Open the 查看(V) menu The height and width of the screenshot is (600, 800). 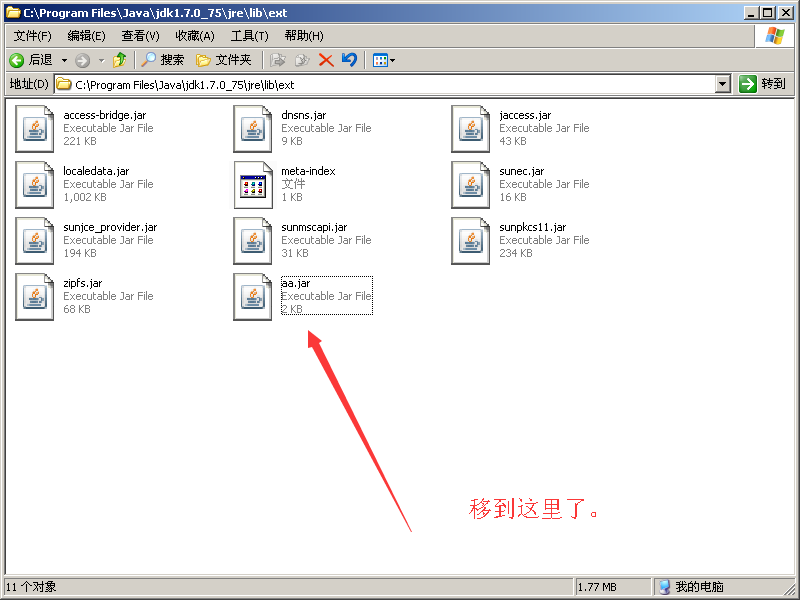point(140,36)
